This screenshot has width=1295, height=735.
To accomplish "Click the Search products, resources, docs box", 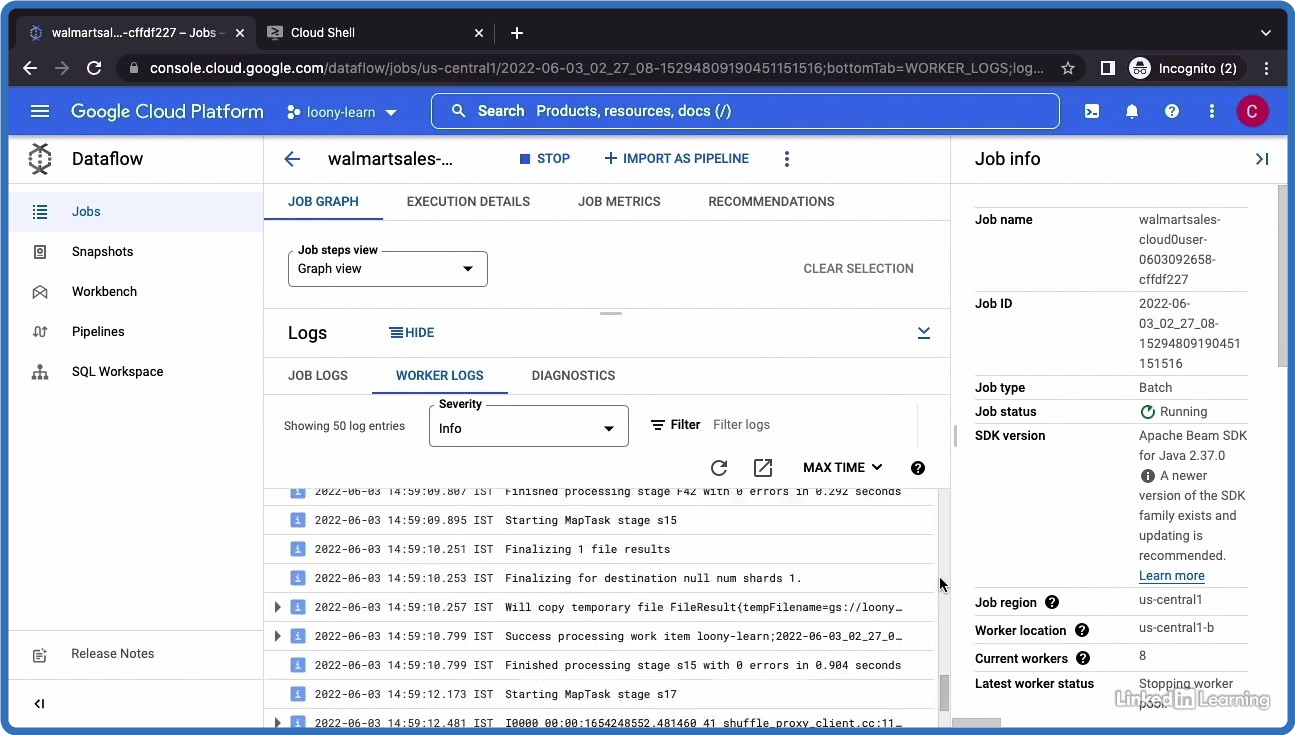I will click(745, 111).
